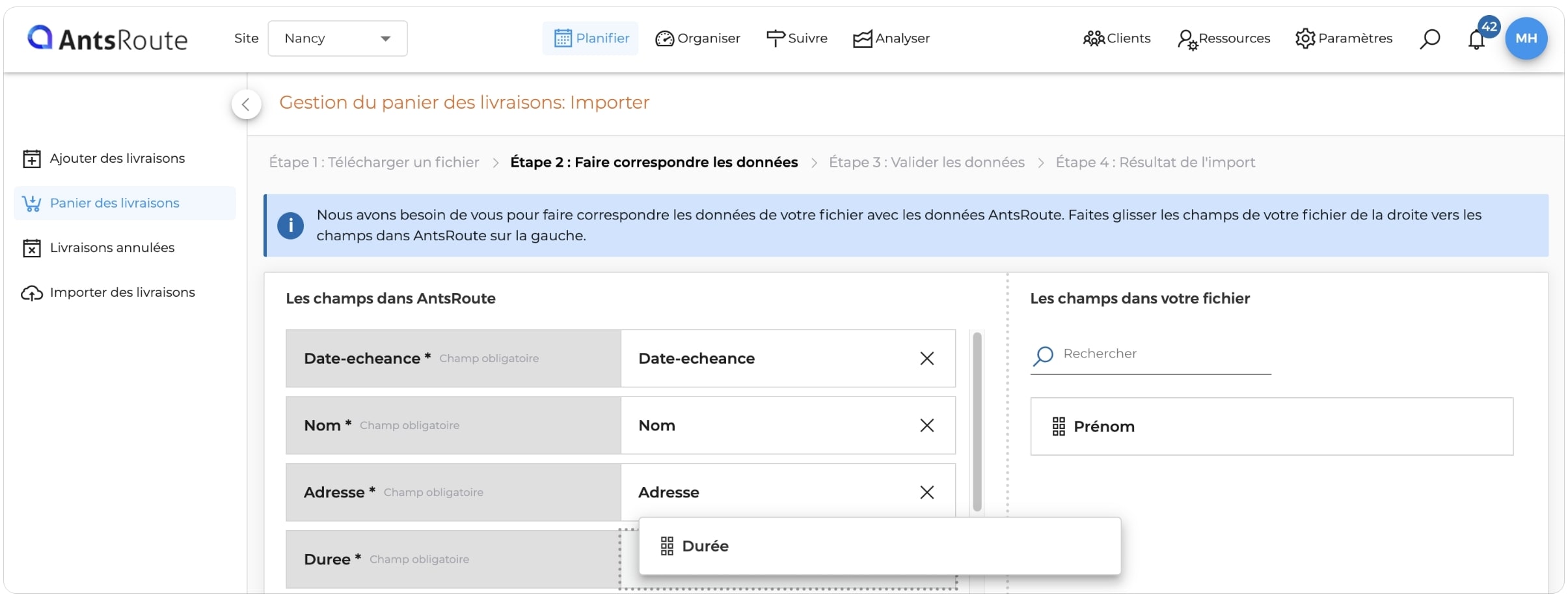This screenshot has width=1568, height=599.
Task: Open the Planifier tab
Action: coord(591,38)
